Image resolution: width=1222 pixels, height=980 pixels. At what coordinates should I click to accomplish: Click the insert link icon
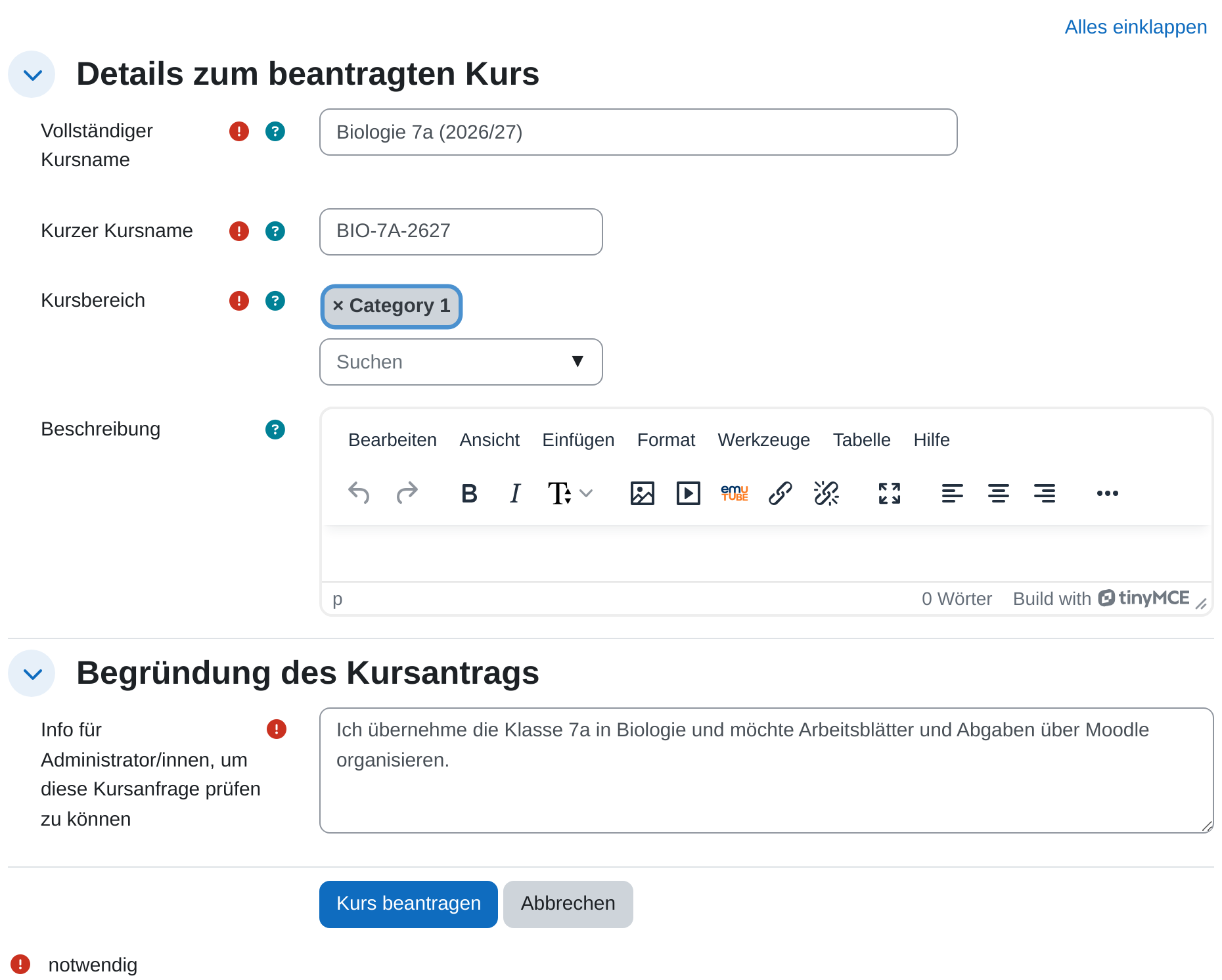pyautogui.click(x=781, y=493)
